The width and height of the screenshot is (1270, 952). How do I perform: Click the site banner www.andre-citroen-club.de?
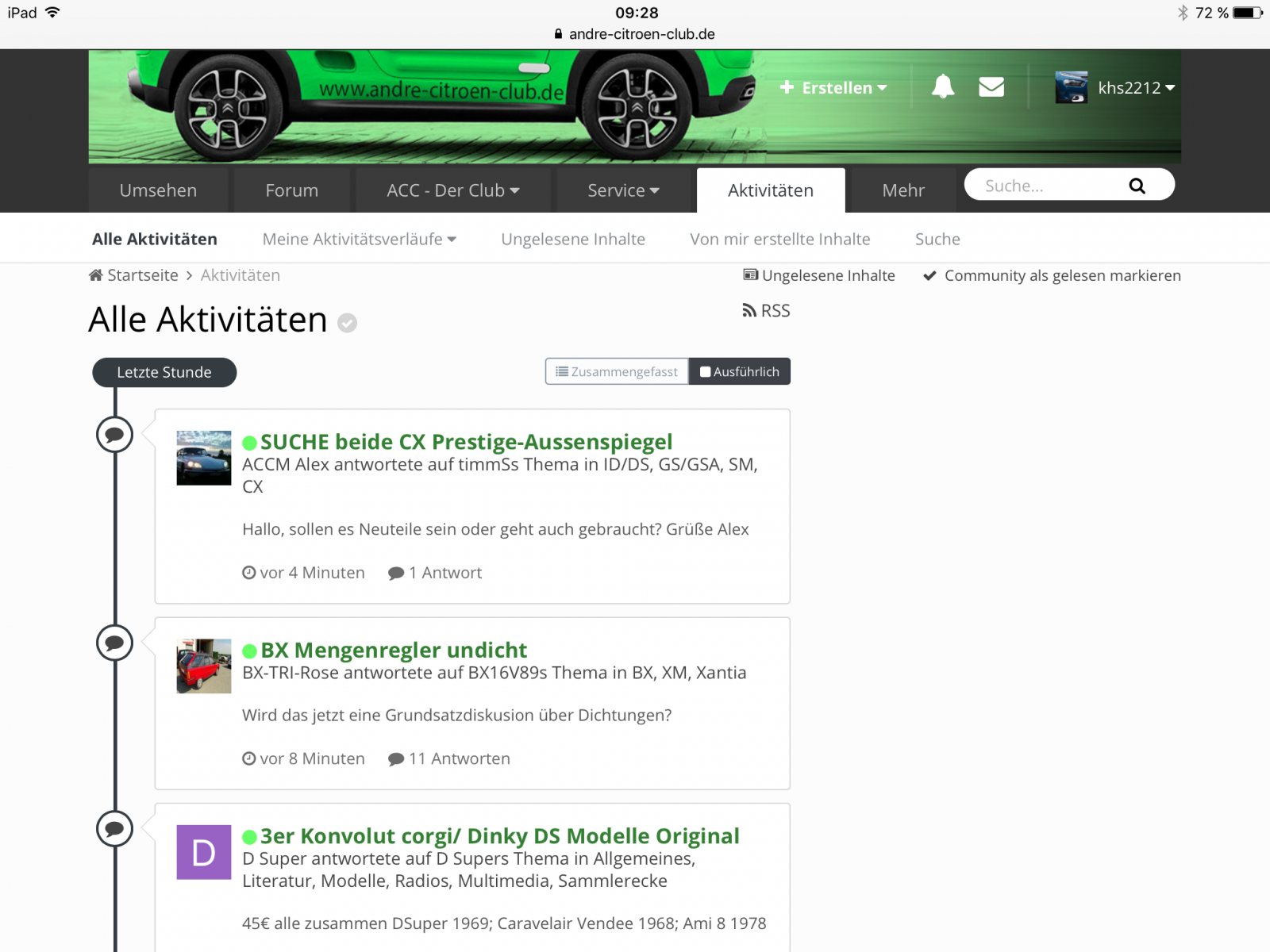click(x=441, y=91)
